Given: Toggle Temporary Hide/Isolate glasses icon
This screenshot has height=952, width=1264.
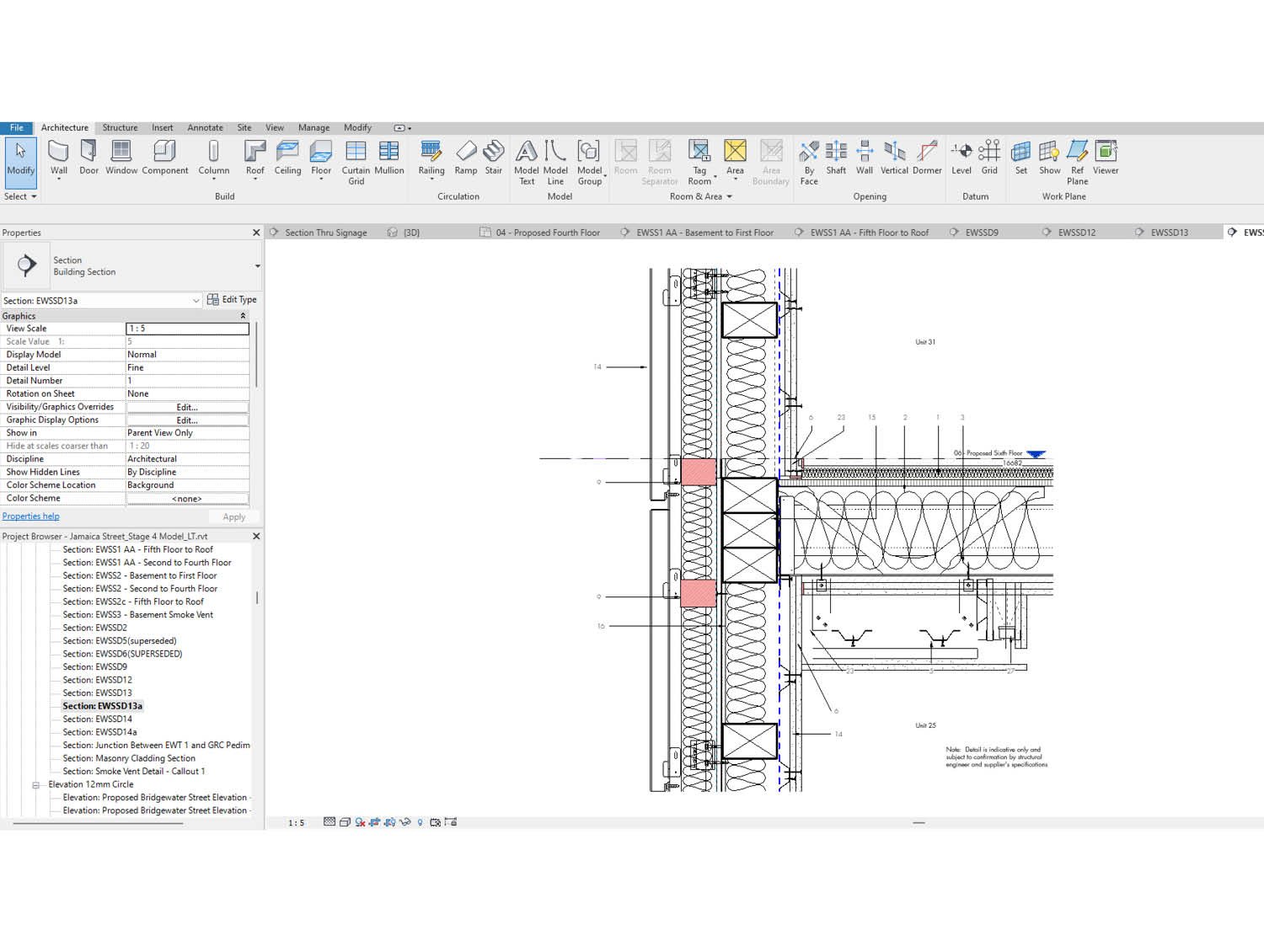Looking at the screenshot, I should coord(405,823).
